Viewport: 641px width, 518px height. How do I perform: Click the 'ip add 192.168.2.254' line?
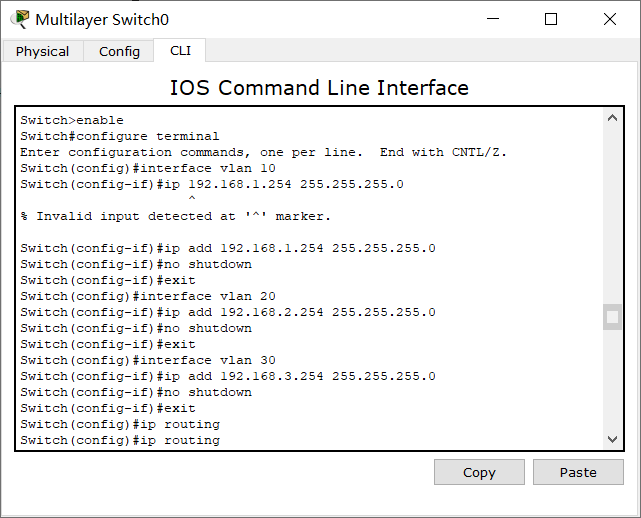point(228,312)
